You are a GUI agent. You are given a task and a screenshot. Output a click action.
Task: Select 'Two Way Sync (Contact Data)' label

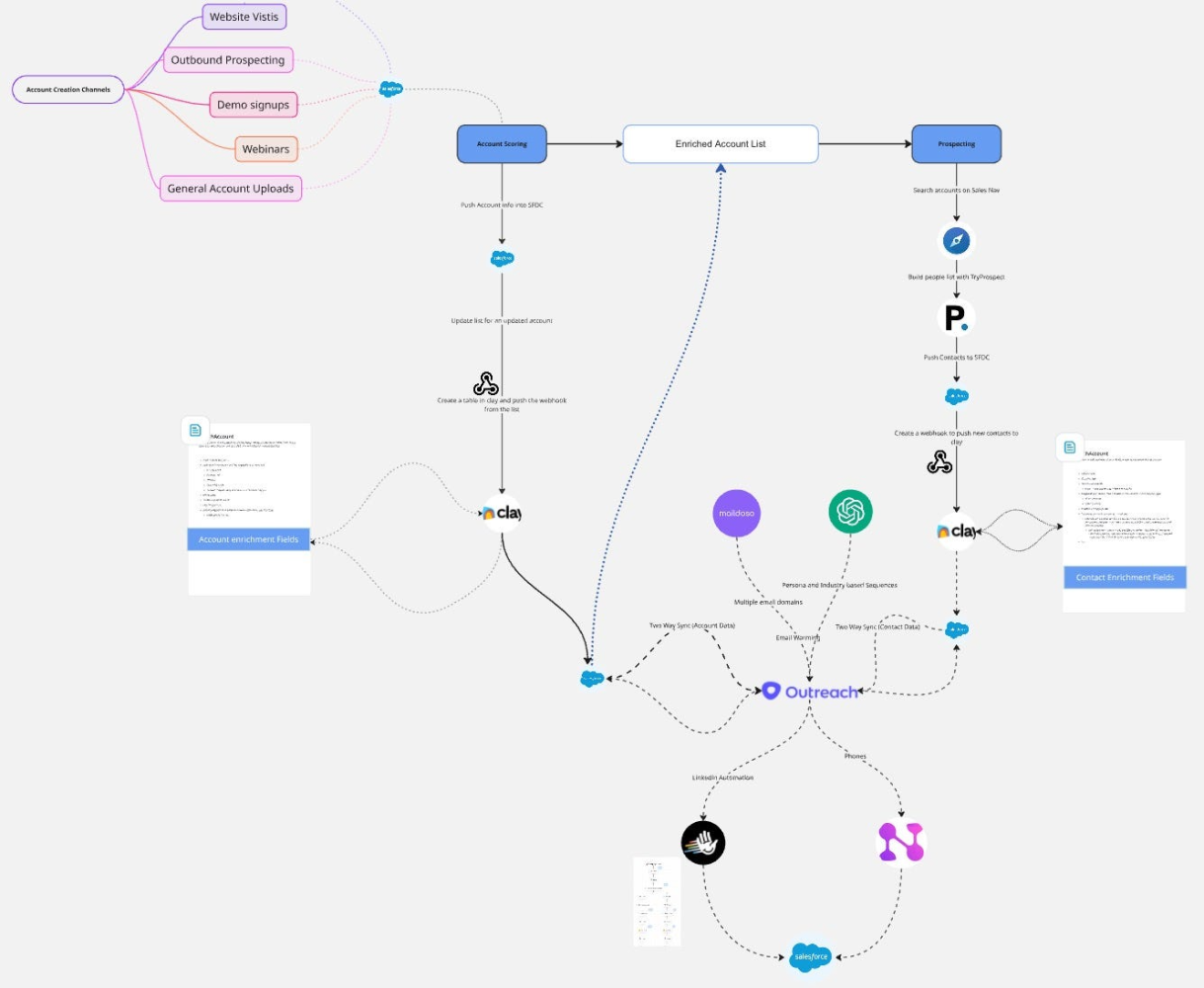[877, 627]
